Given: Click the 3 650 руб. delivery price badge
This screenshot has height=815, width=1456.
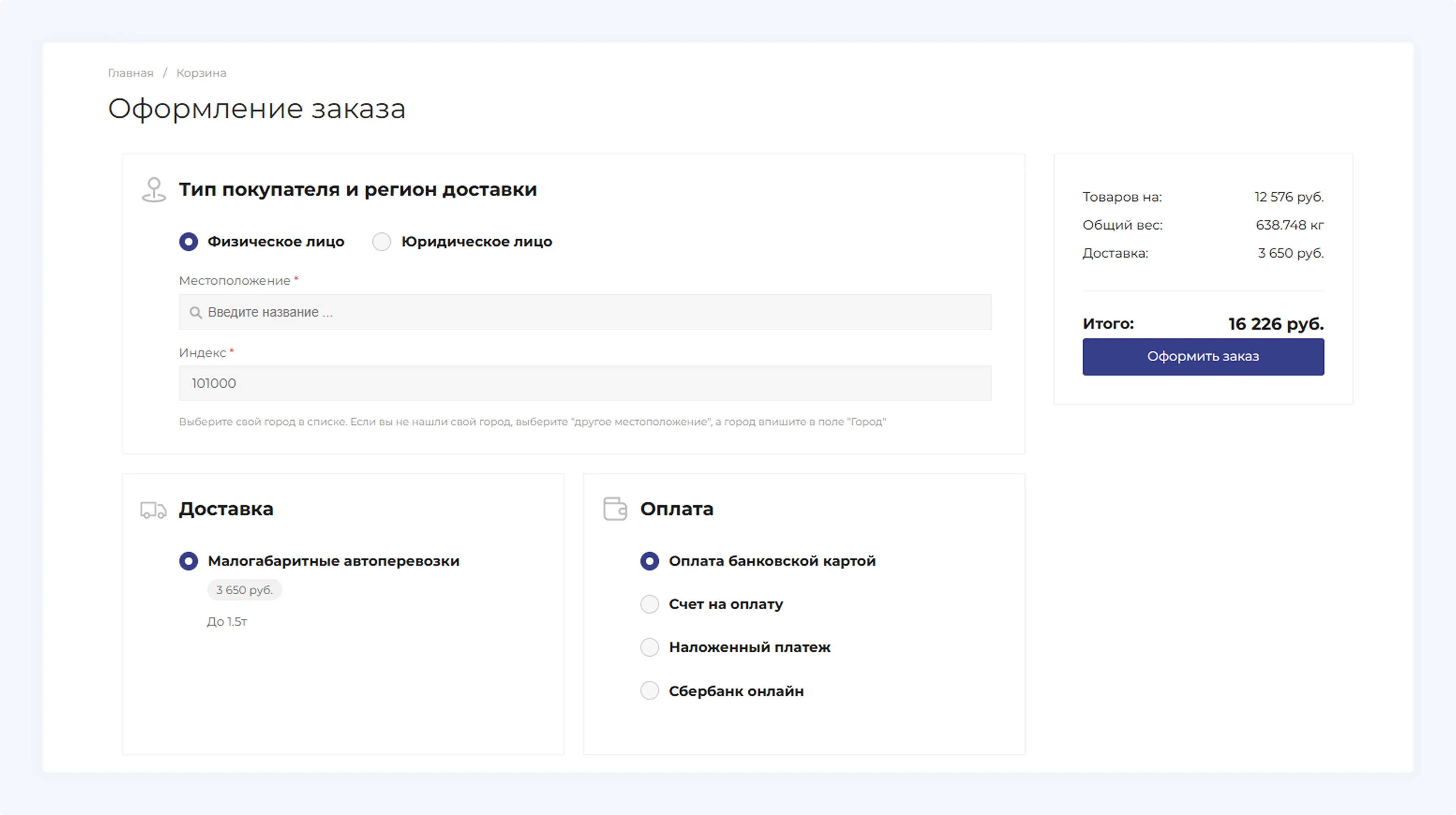Looking at the screenshot, I should (244, 590).
